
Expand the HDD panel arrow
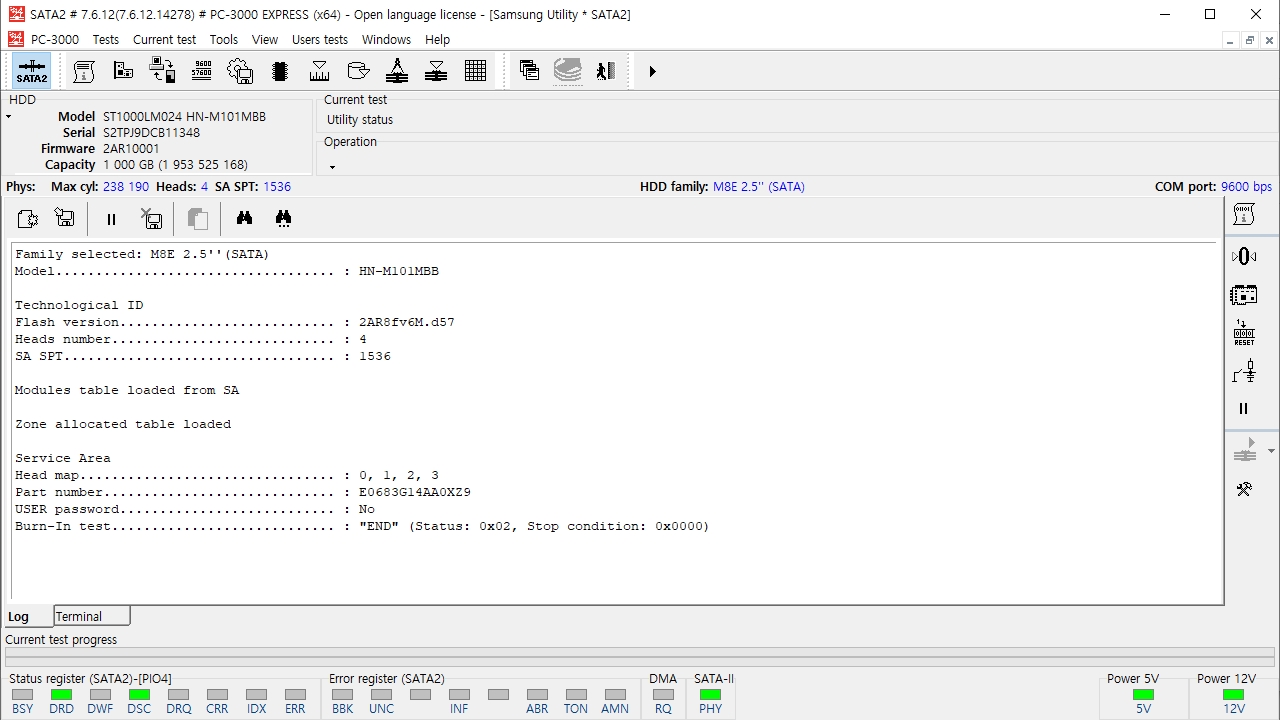point(9,118)
